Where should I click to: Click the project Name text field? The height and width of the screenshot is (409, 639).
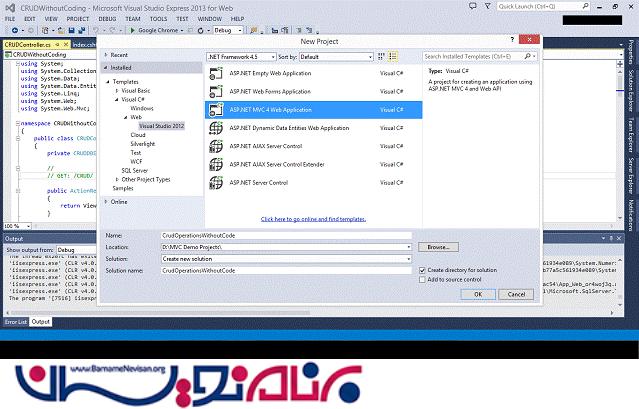[x=286, y=235]
